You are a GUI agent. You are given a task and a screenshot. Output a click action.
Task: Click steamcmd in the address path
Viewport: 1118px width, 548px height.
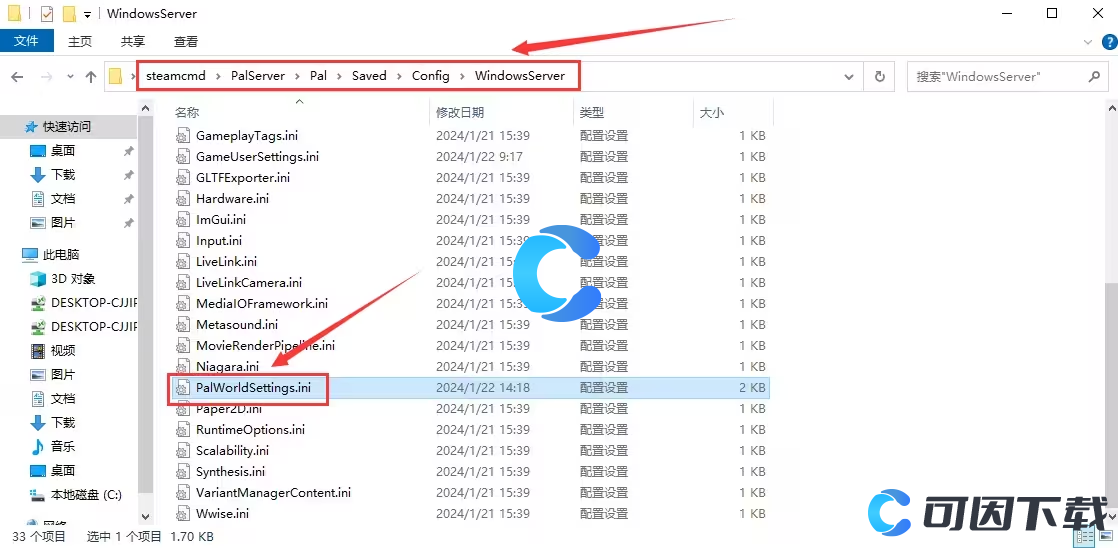click(x=175, y=76)
